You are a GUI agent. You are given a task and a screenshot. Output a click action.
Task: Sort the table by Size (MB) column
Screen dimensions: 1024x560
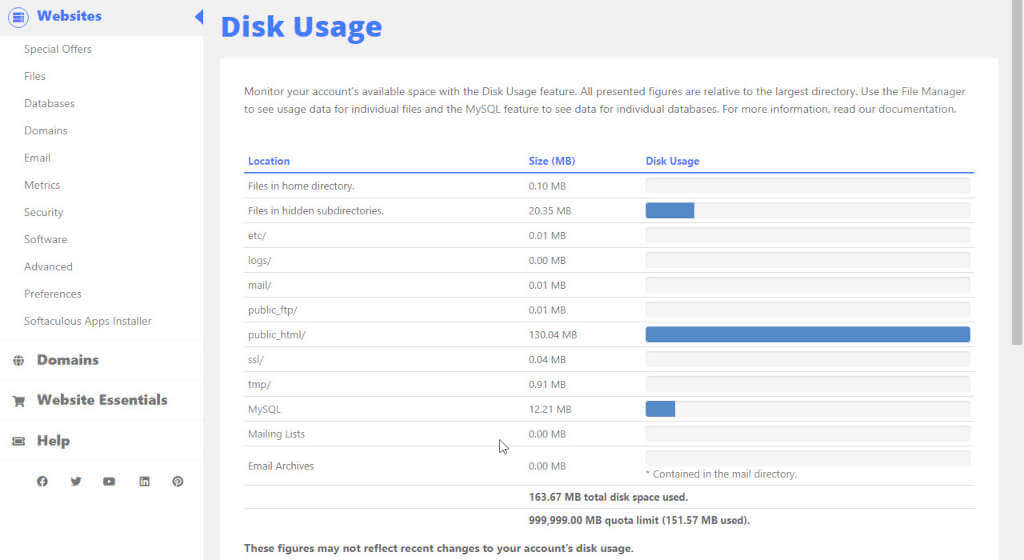(552, 161)
